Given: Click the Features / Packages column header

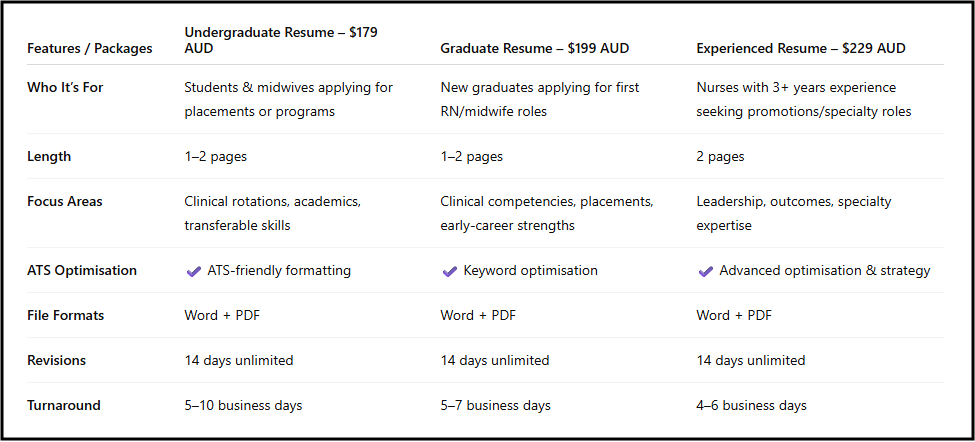Looking at the screenshot, I should tap(90, 48).
